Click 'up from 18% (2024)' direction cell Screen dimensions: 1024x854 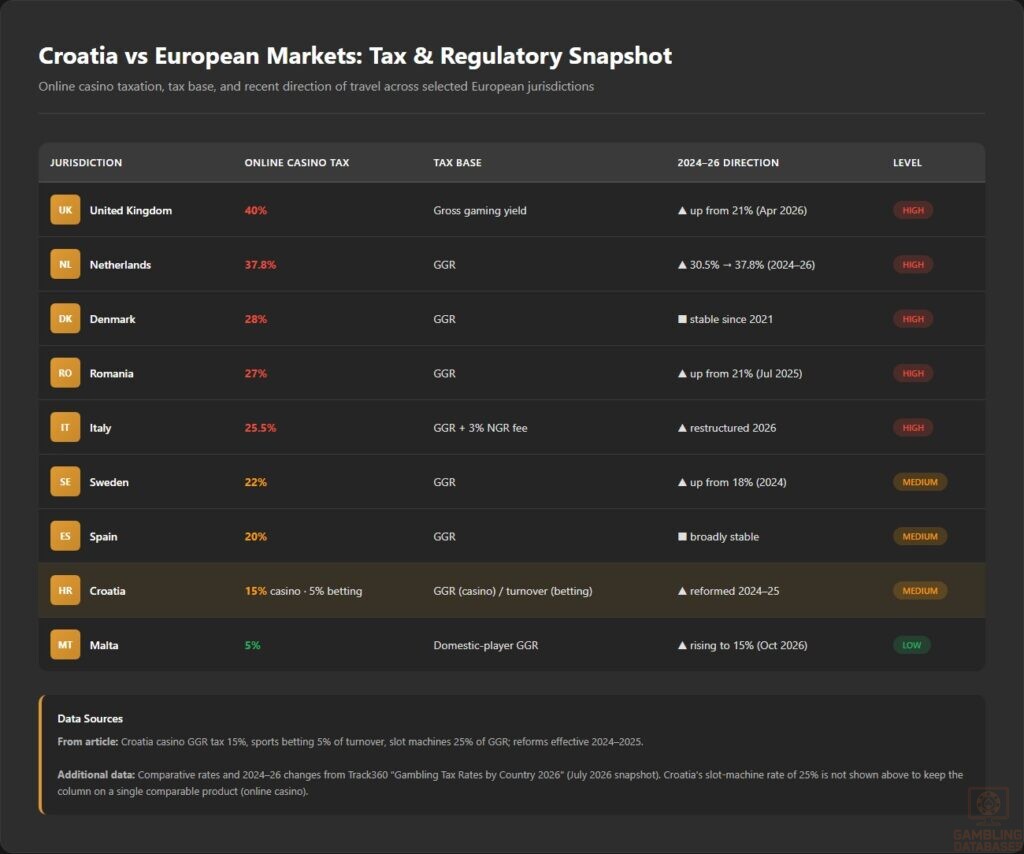[x=732, y=482]
